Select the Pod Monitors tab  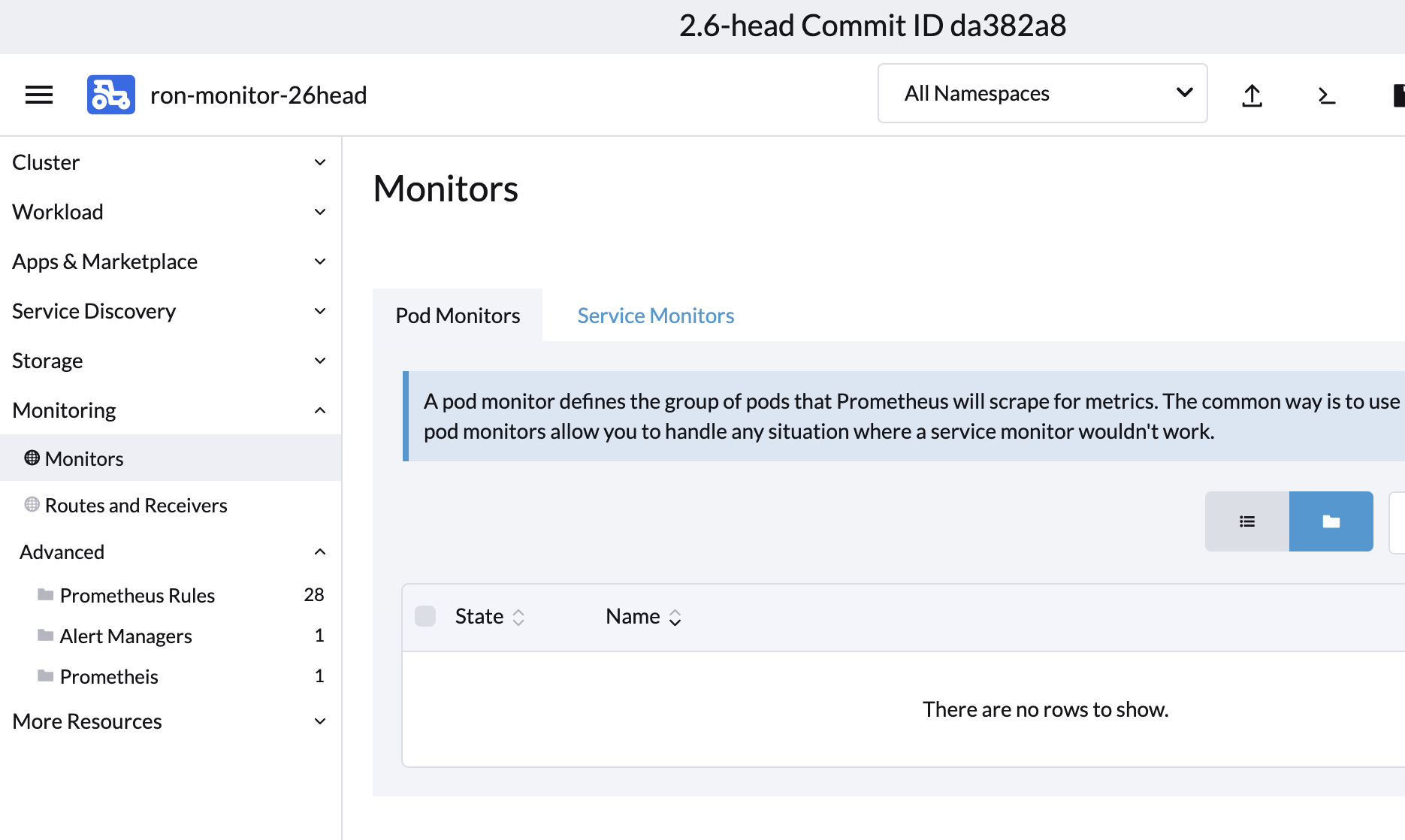(457, 315)
